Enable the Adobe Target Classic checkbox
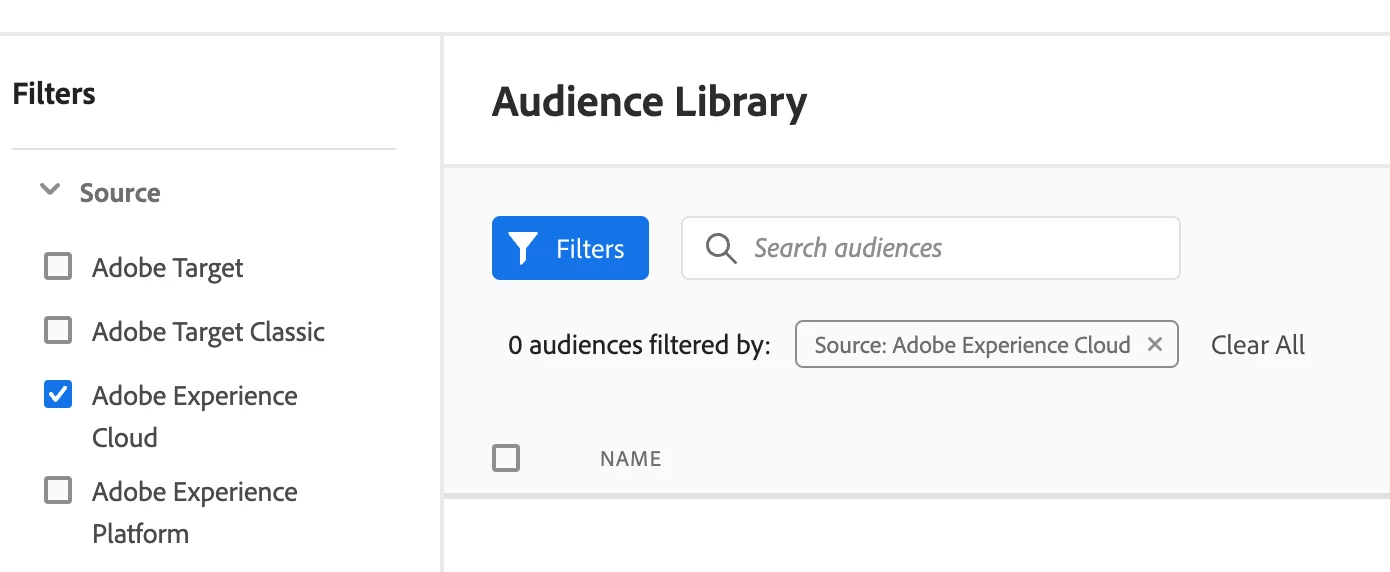1390x572 pixels. (x=58, y=330)
